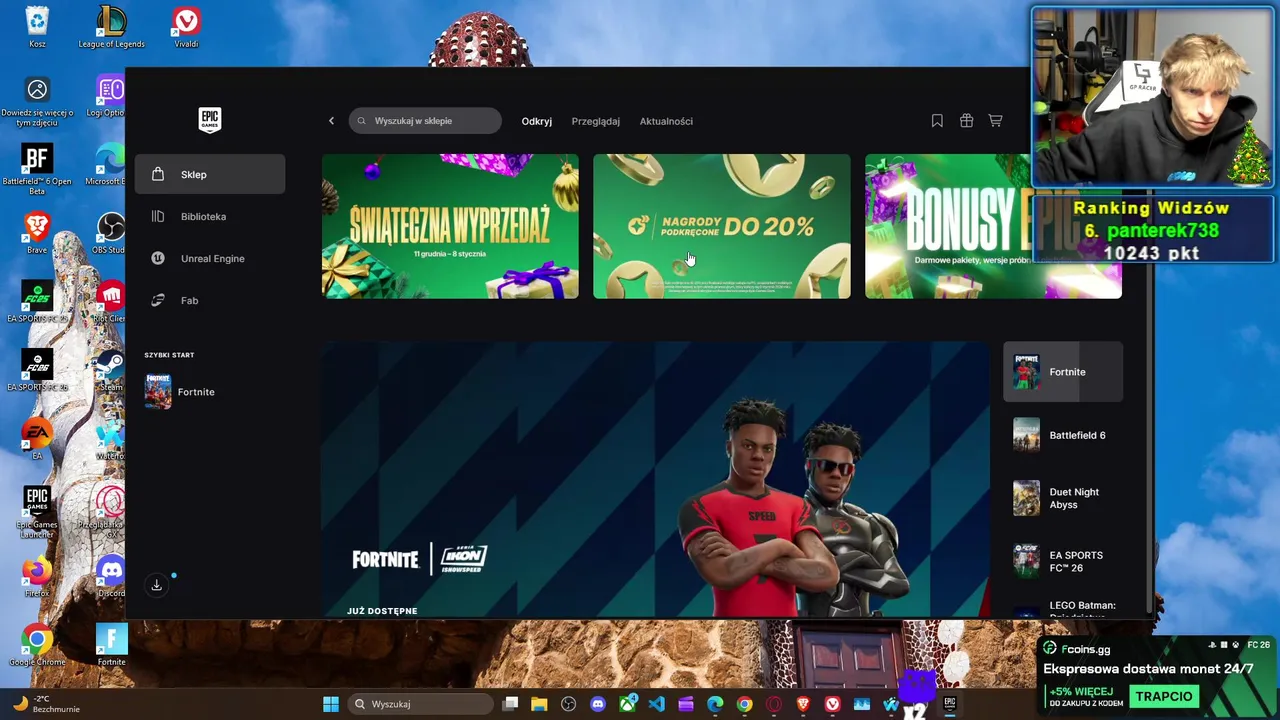
Task: Open the Firefox desktop shortcut
Action: [x=37, y=577]
